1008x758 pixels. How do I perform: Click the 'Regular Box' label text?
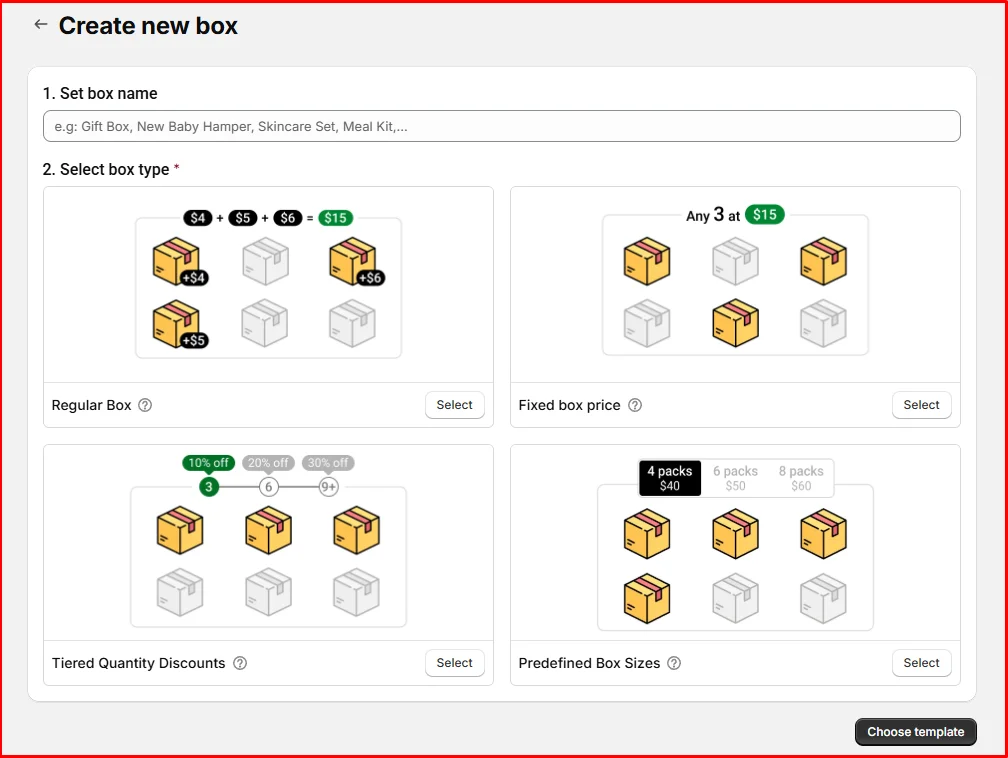click(91, 405)
